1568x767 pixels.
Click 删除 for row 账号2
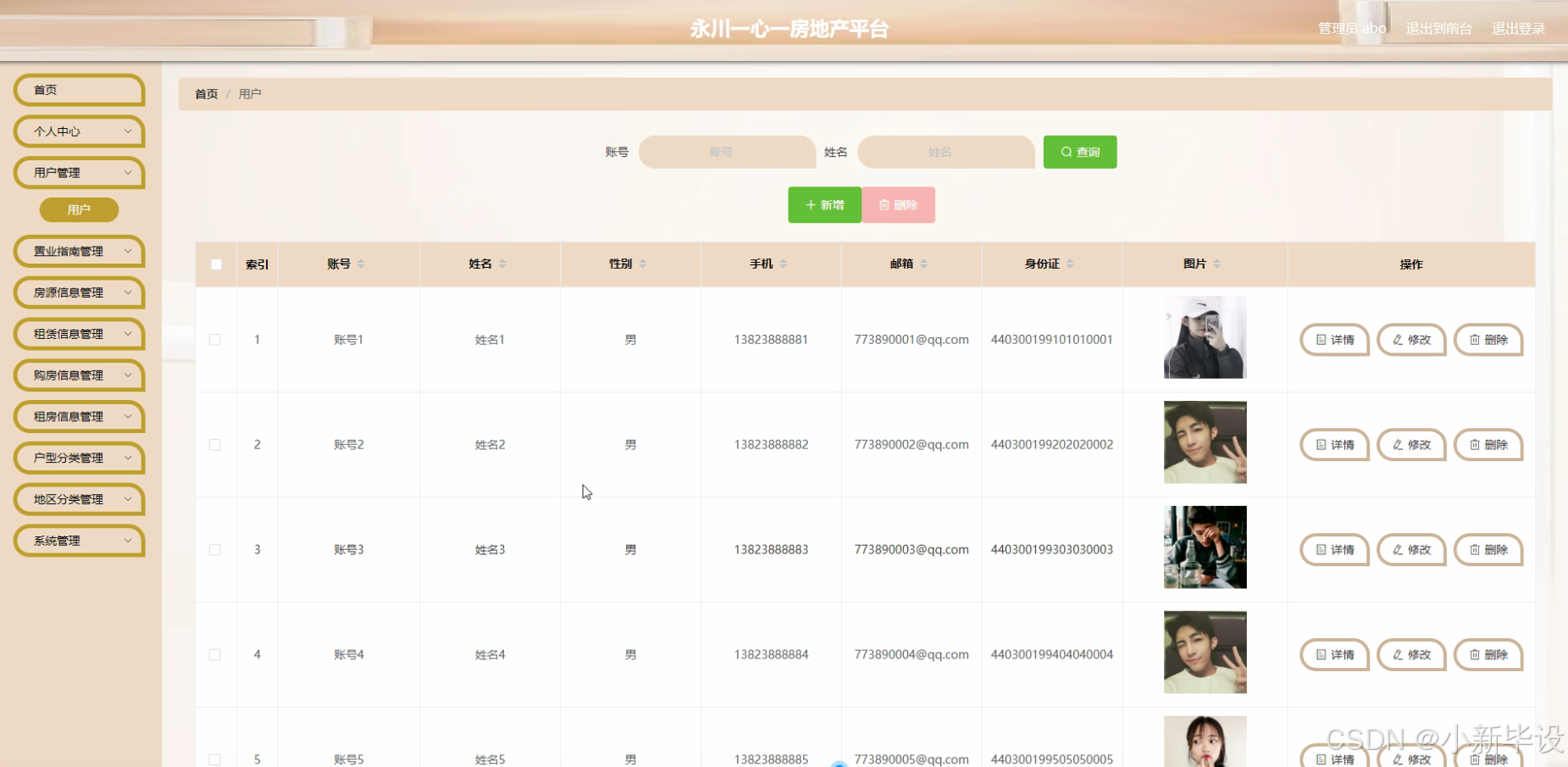click(1488, 445)
